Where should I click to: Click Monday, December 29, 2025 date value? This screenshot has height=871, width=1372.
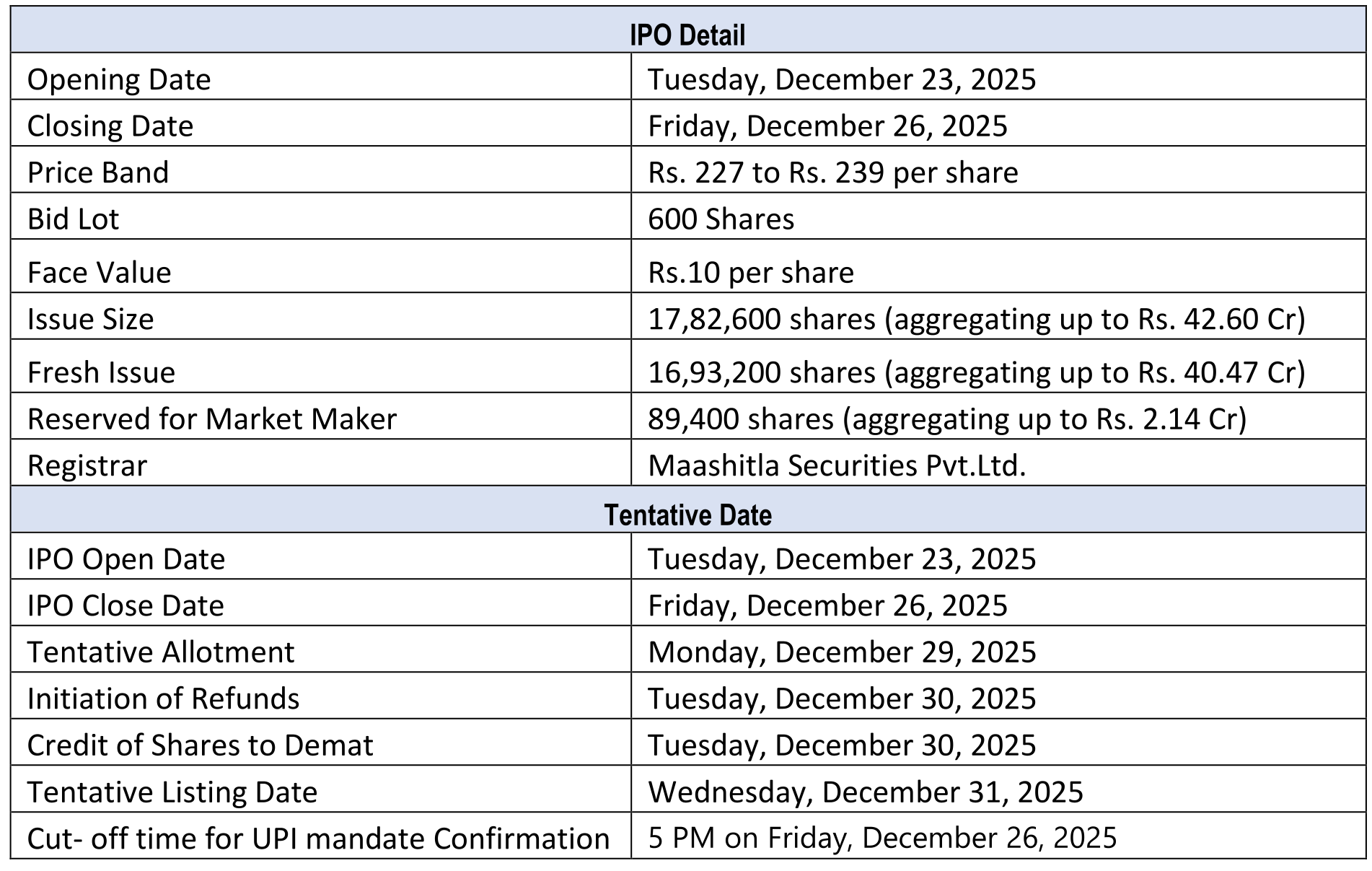(841, 652)
